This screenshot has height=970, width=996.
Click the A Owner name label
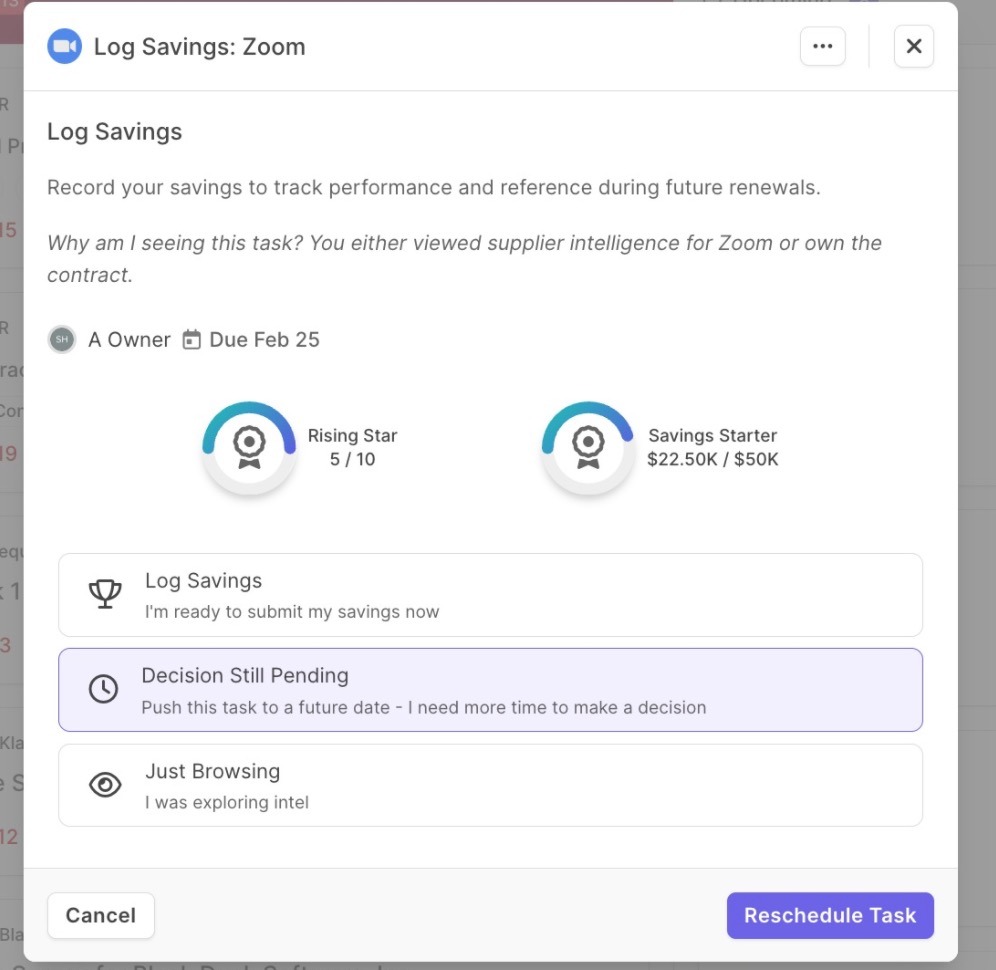point(129,340)
